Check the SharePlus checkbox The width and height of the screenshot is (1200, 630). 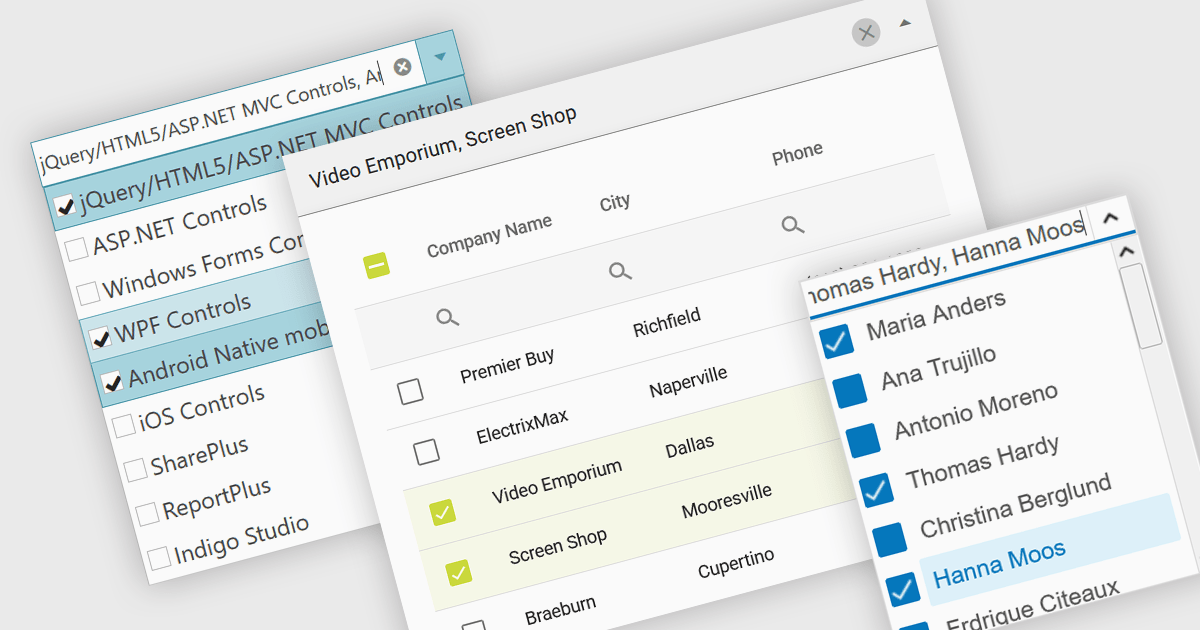(135, 469)
